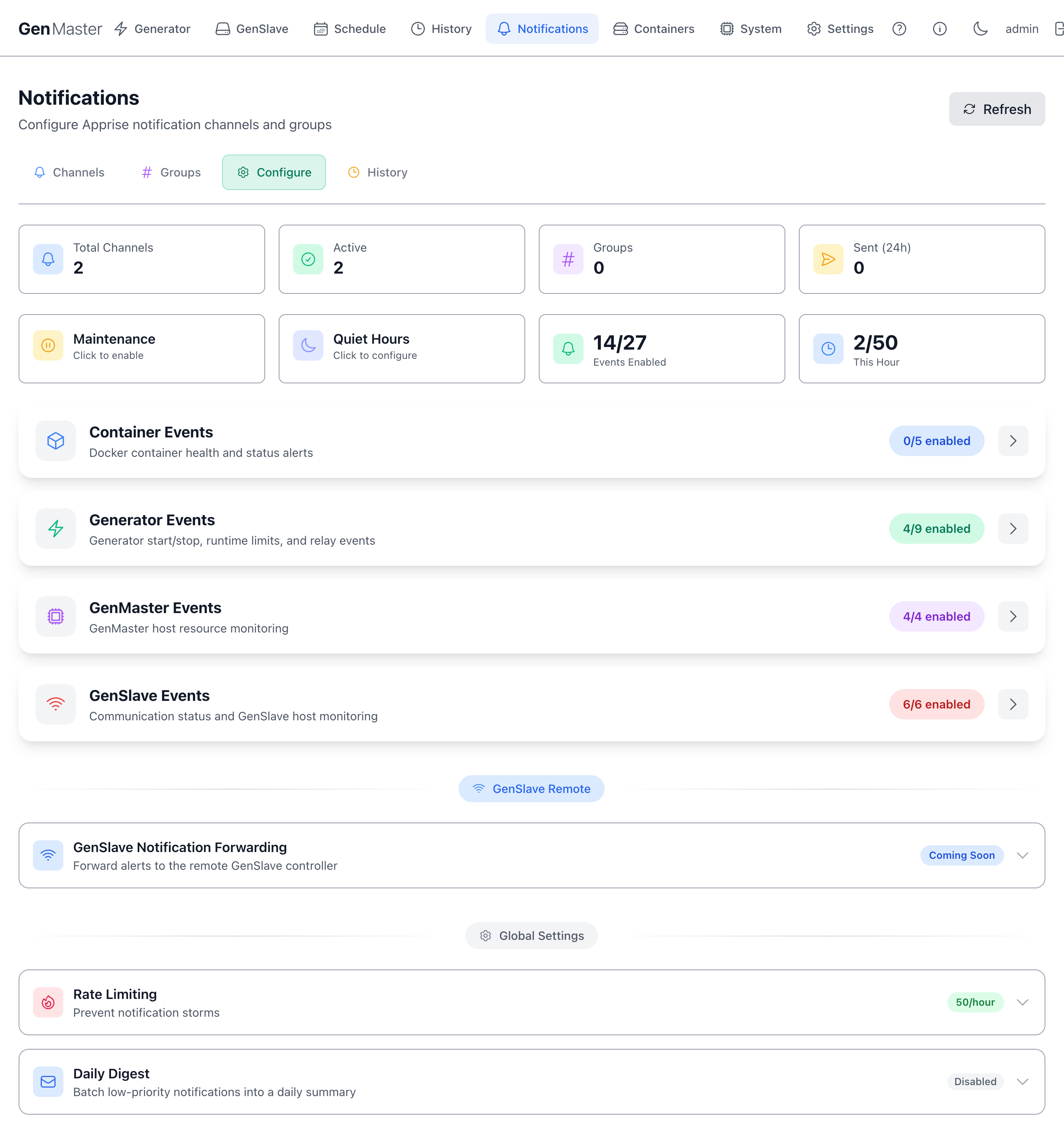Click the Groups hash icon
The width and height of the screenshot is (1064, 1140).
[x=568, y=259]
